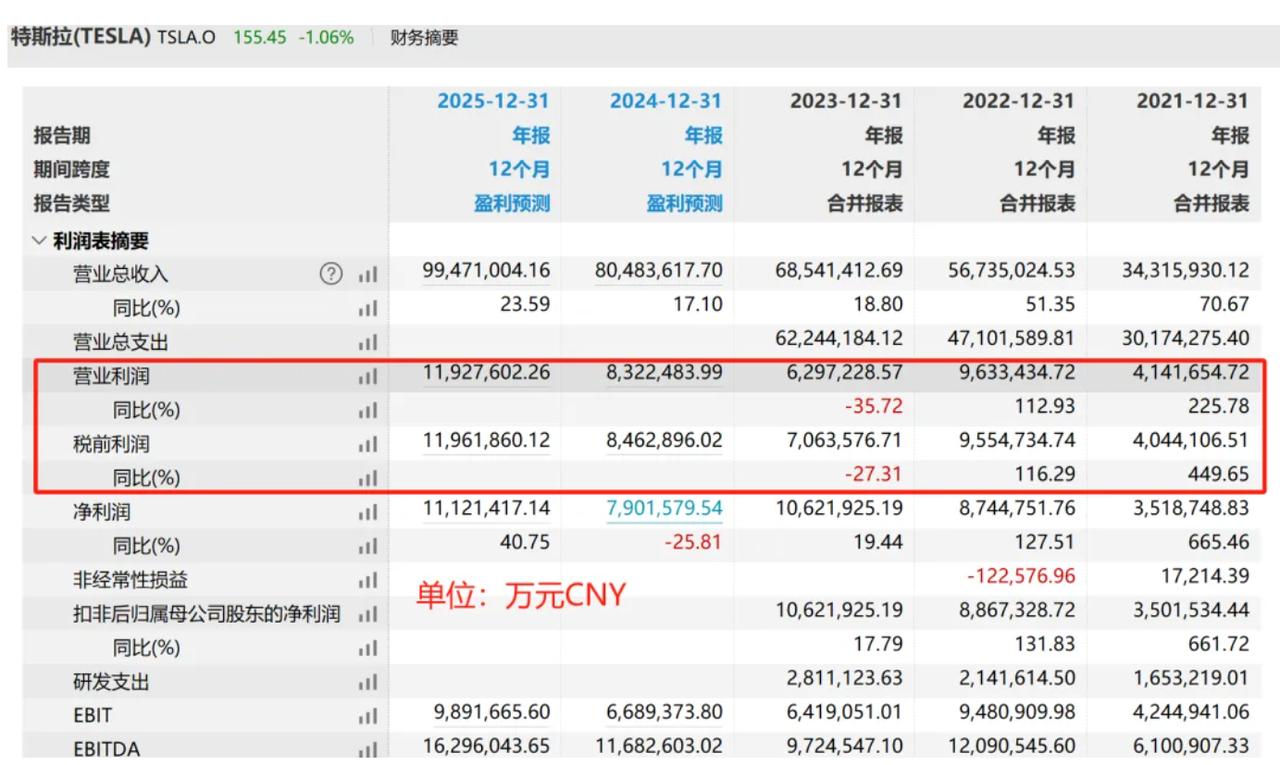Image resolution: width=1280 pixels, height=765 pixels.
Task: Click the 营业总收入 row label
Action: [120, 274]
